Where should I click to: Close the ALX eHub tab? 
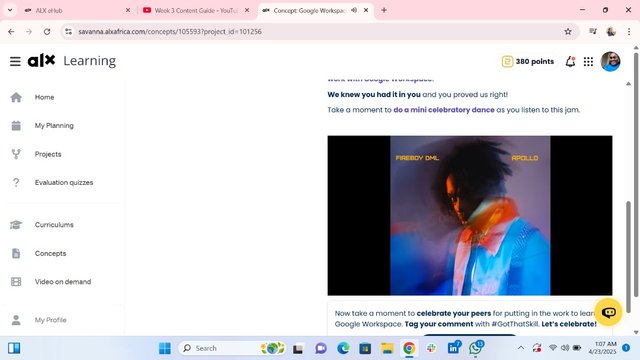coord(128,10)
